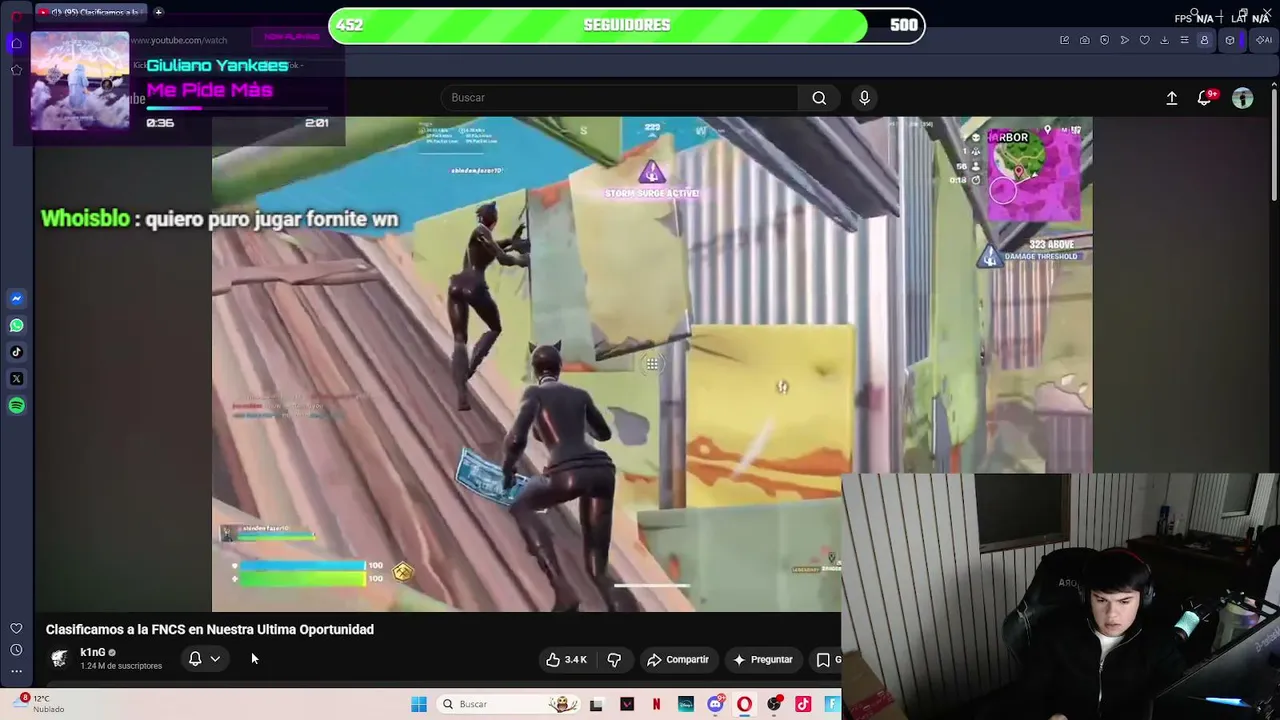Open the sidebar three-dots more options
This screenshot has height=720, width=1280.
[16, 671]
